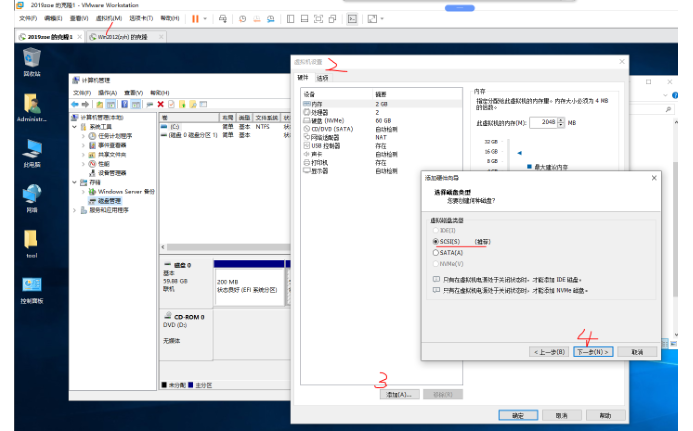
Task: Click the stretch guest display icon
Action: coord(372,19)
